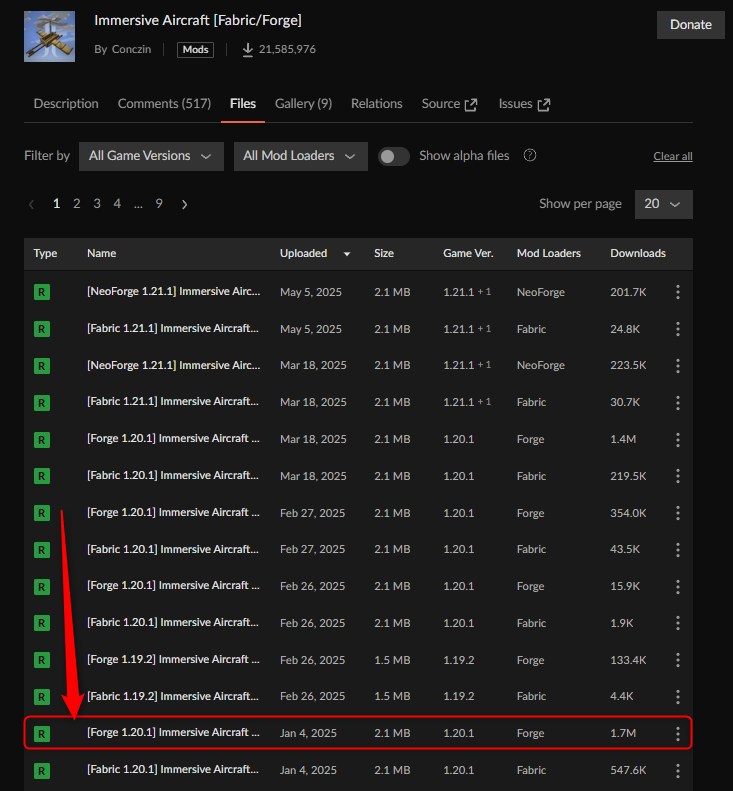
Task: Go to page 9
Action: coord(159,204)
